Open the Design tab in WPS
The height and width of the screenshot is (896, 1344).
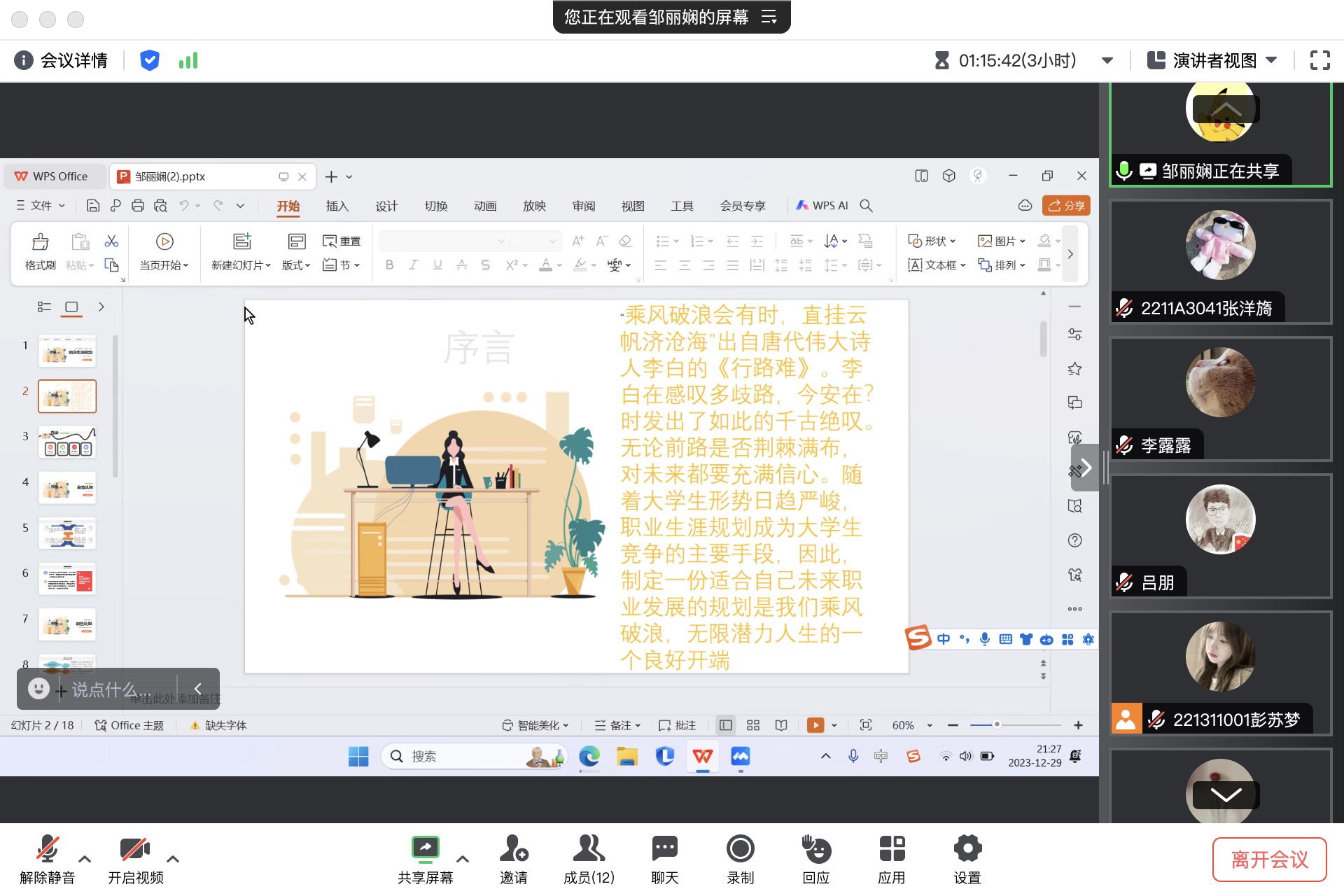click(386, 206)
